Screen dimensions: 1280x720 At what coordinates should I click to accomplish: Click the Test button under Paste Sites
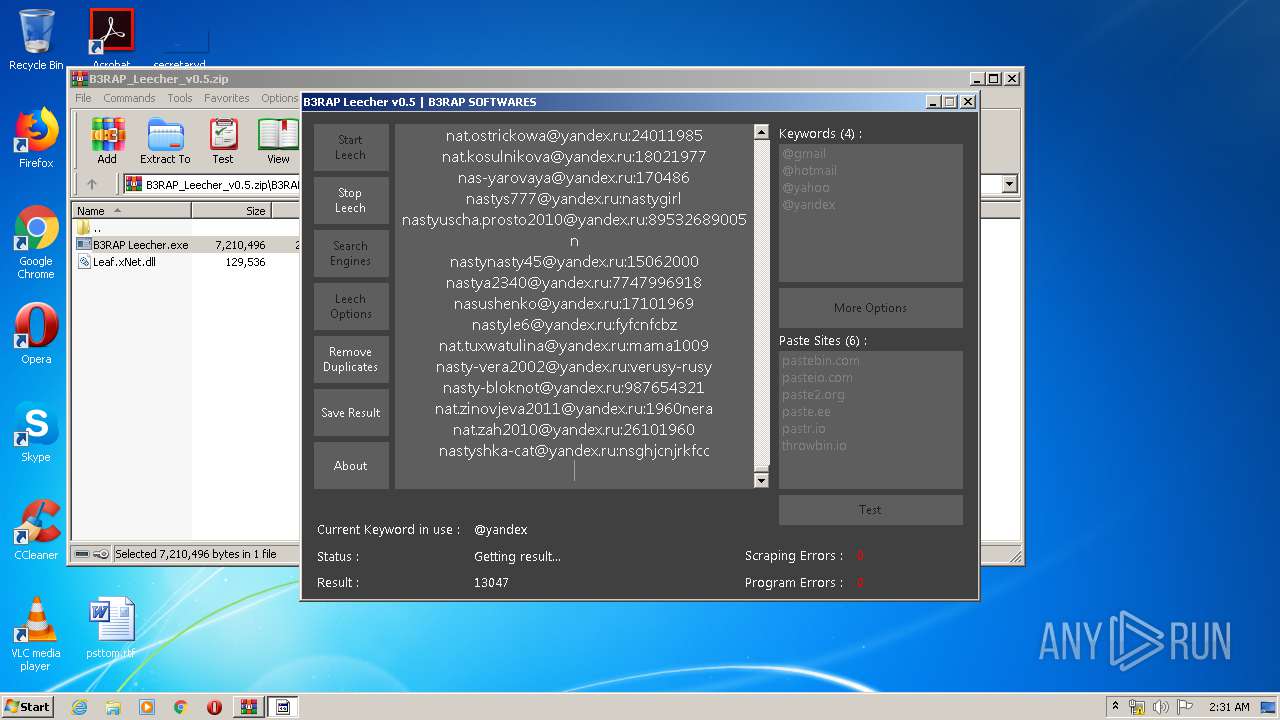click(x=870, y=509)
